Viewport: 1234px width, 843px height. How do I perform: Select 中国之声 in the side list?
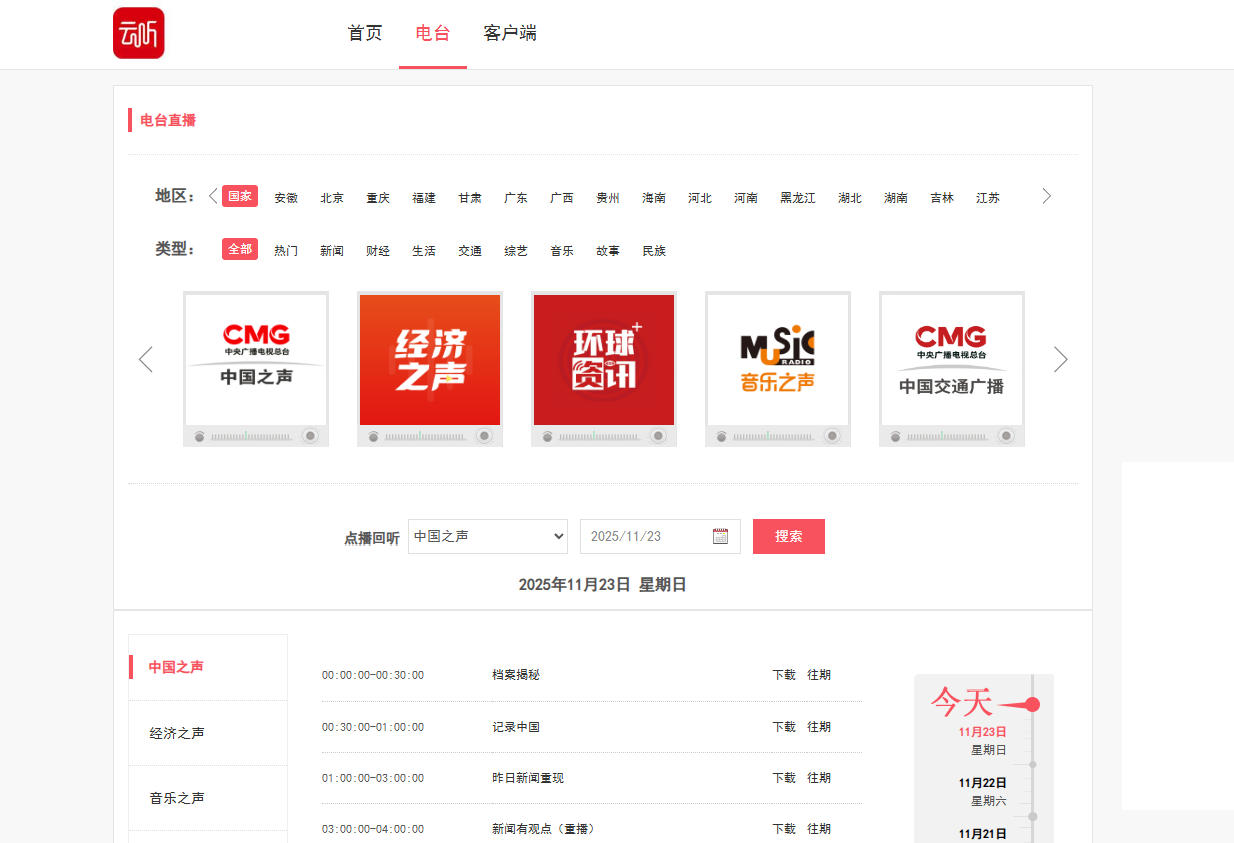pos(208,667)
